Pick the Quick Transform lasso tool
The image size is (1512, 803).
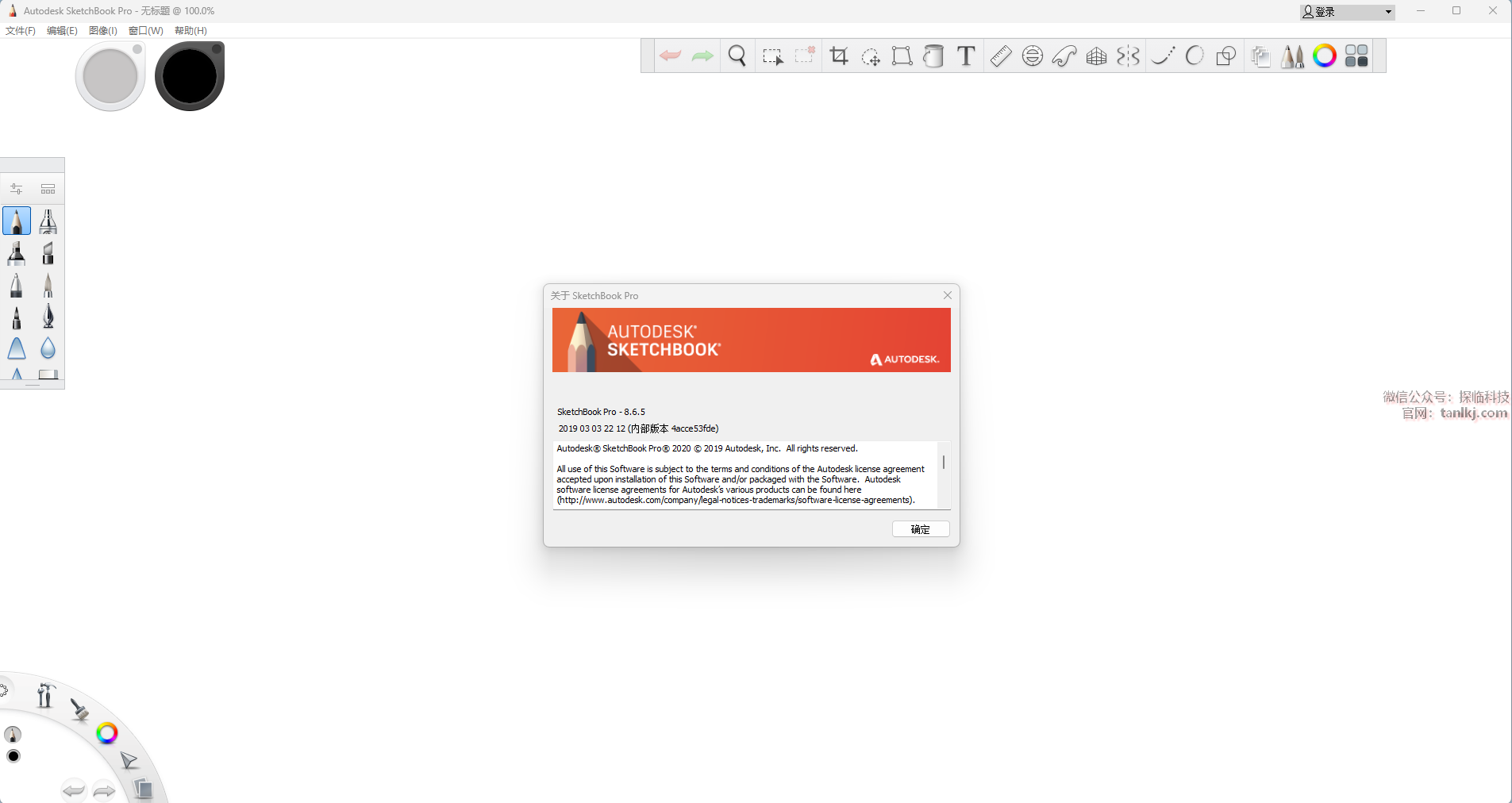tap(871, 56)
